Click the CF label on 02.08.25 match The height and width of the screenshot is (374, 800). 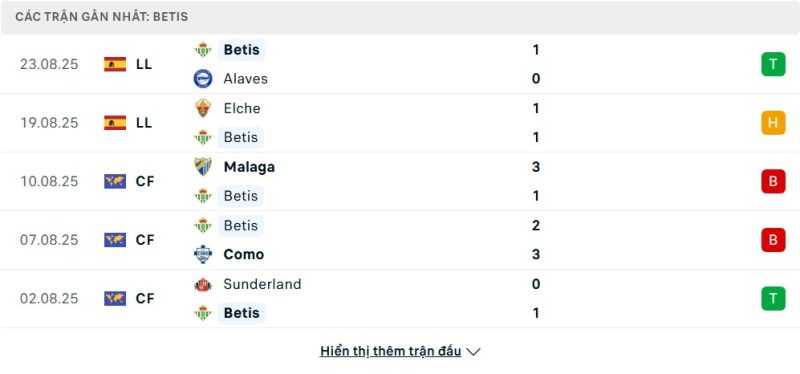tap(144, 298)
